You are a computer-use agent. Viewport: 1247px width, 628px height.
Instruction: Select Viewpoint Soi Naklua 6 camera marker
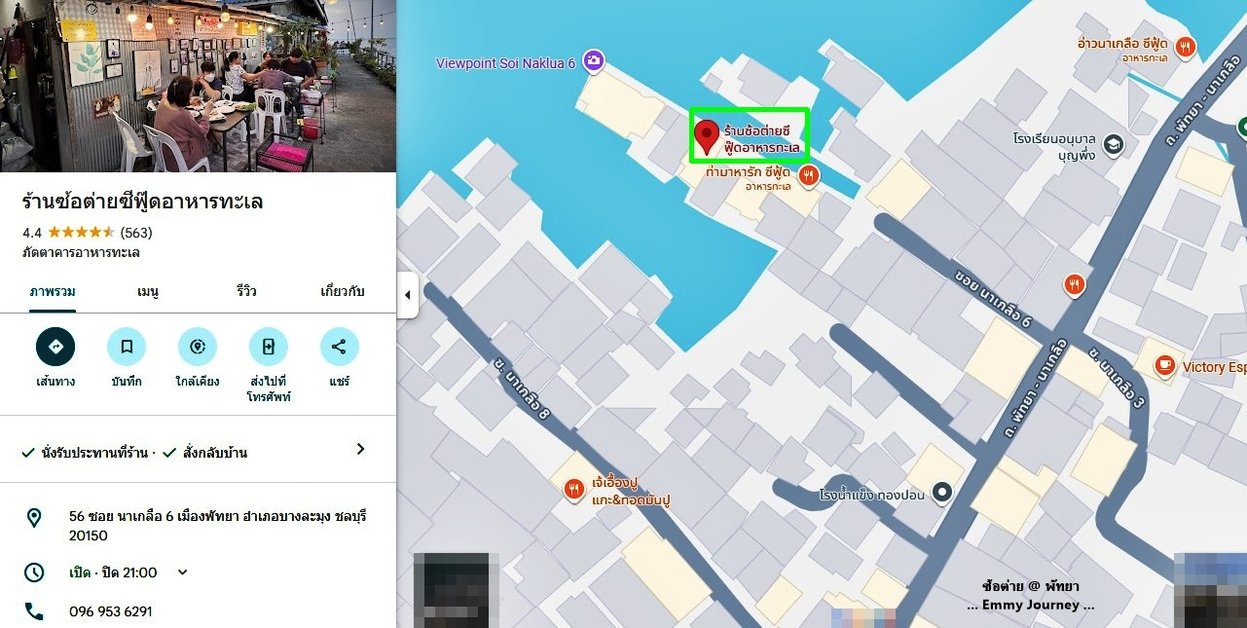pos(594,62)
